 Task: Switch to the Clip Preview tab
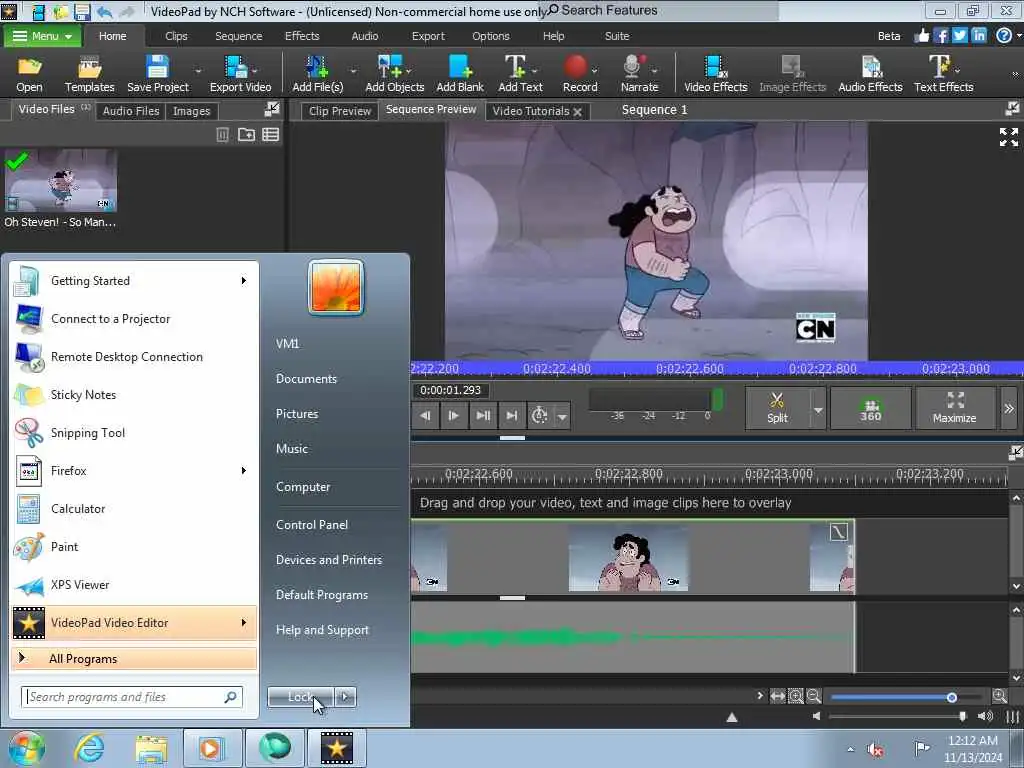(x=340, y=111)
